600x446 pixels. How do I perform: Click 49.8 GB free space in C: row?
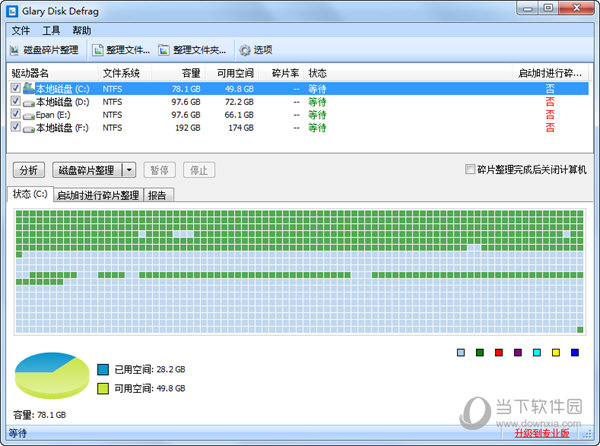click(239, 89)
